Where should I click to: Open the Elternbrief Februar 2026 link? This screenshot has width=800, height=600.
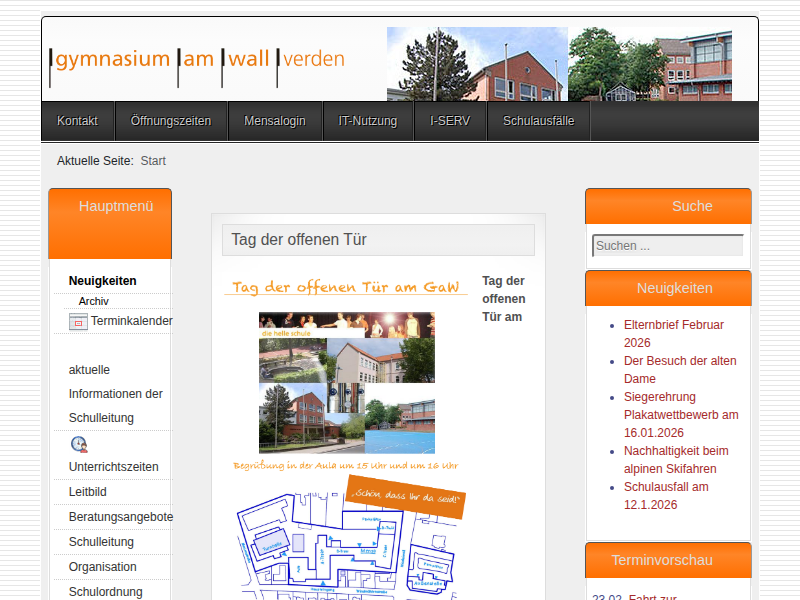[673, 334]
